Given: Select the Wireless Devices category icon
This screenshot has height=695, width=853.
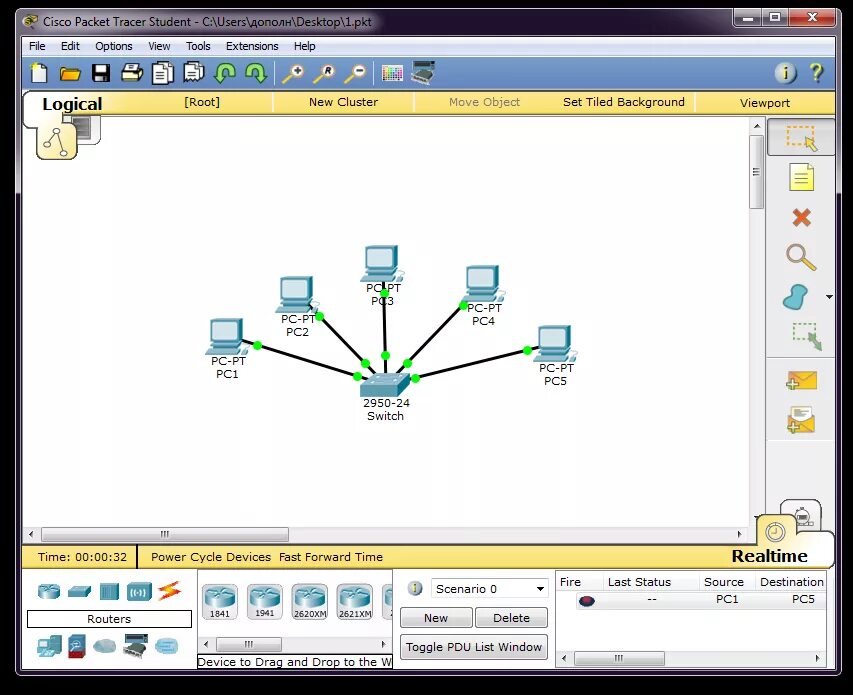Looking at the screenshot, I should pyautogui.click(x=139, y=592).
